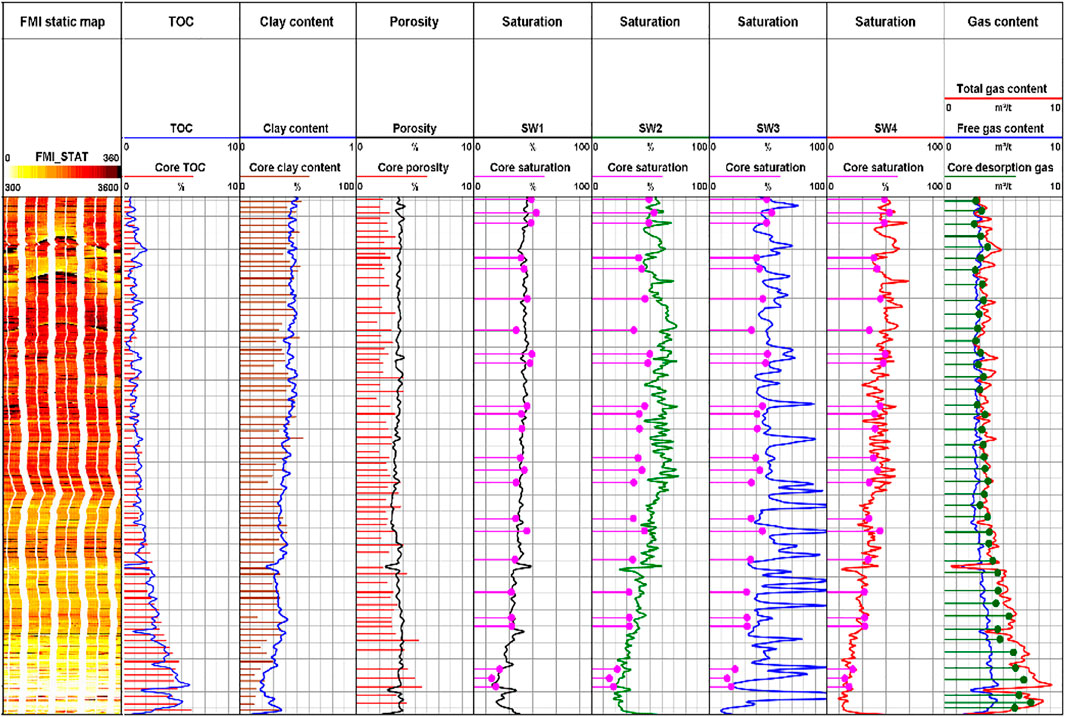
Task: Click "Core saturation" label beneath SW3
Action: click(x=765, y=168)
